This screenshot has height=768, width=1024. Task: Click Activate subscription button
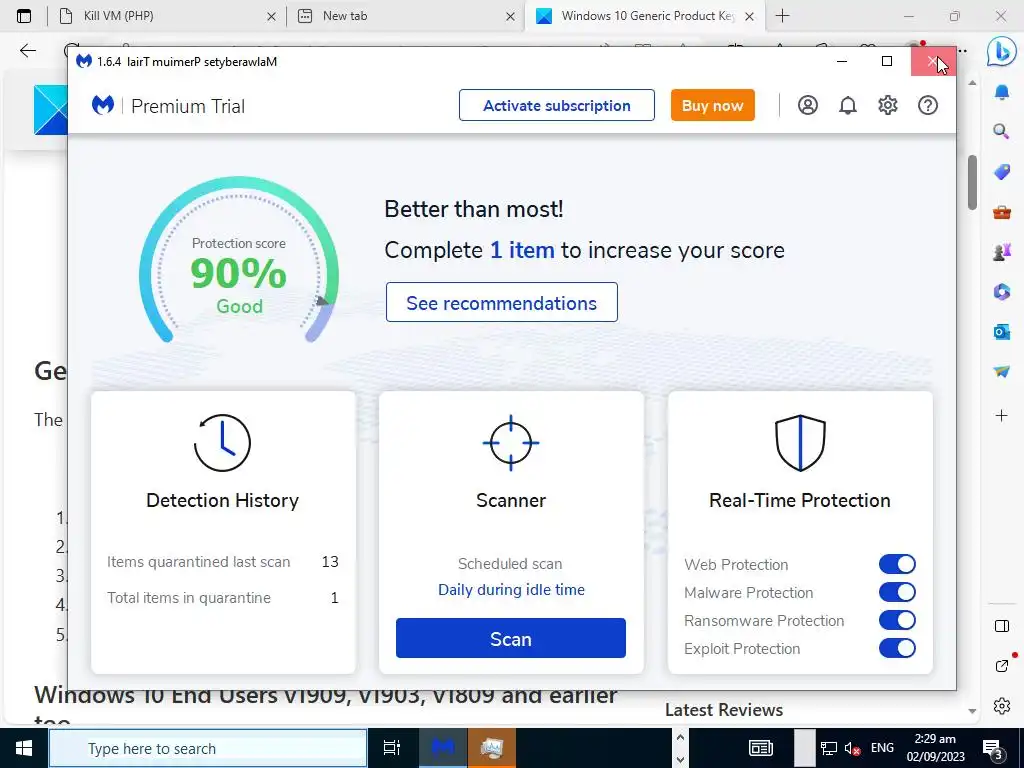[556, 105]
